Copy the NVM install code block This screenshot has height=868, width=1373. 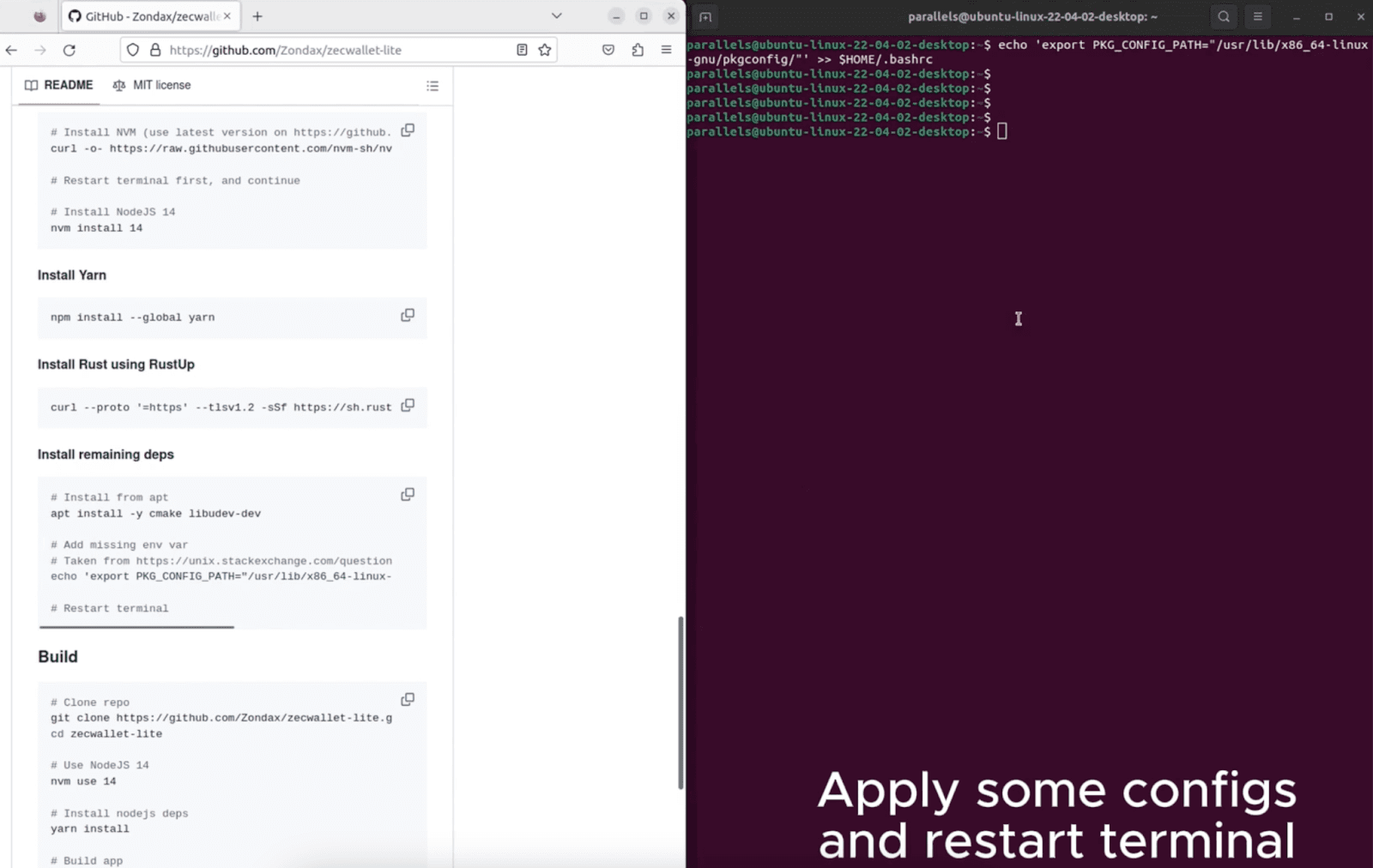coord(408,130)
